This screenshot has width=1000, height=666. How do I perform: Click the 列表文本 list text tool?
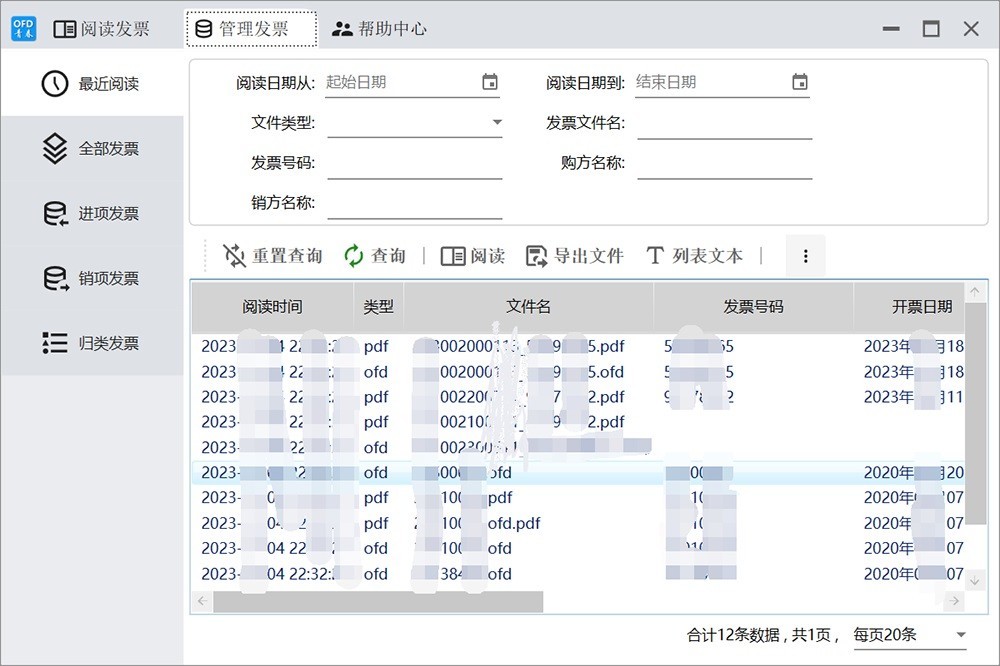(x=694, y=256)
